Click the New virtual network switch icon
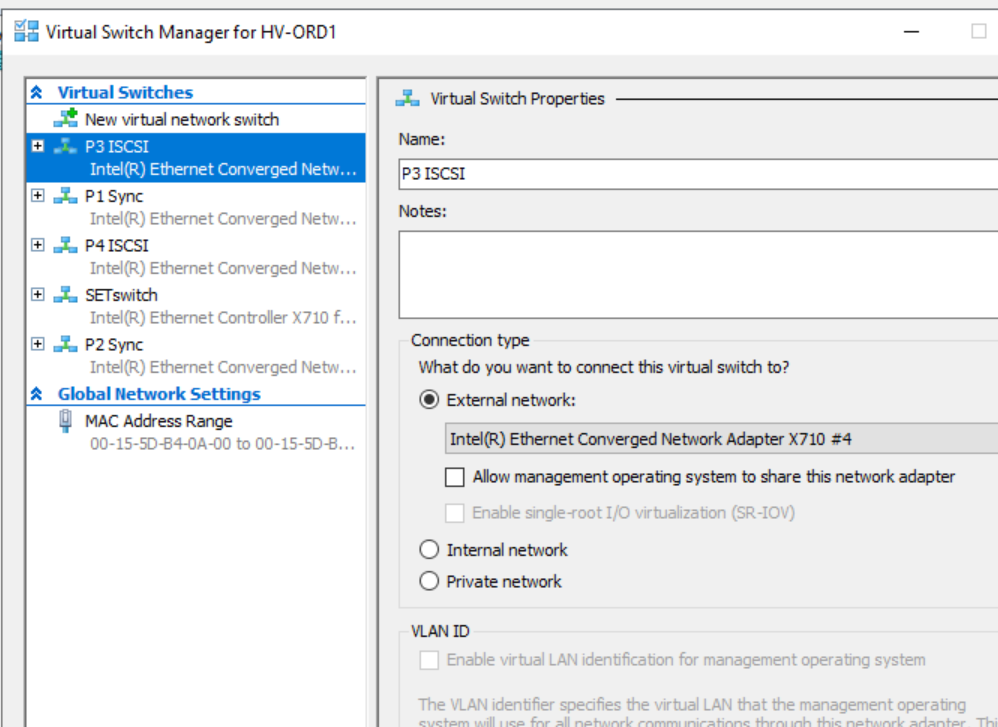 coord(66,118)
